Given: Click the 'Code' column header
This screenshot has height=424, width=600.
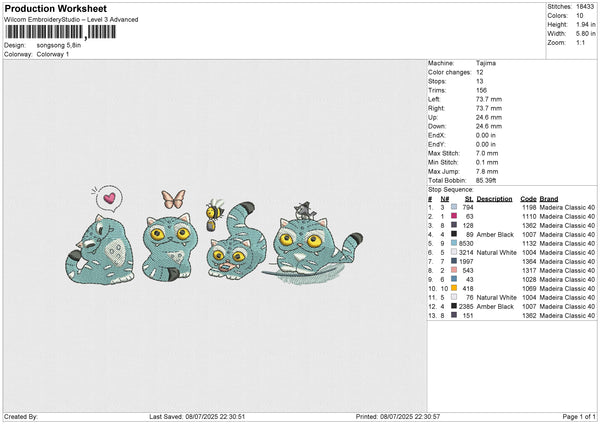Looking at the screenshot, I should click(528, 199).
